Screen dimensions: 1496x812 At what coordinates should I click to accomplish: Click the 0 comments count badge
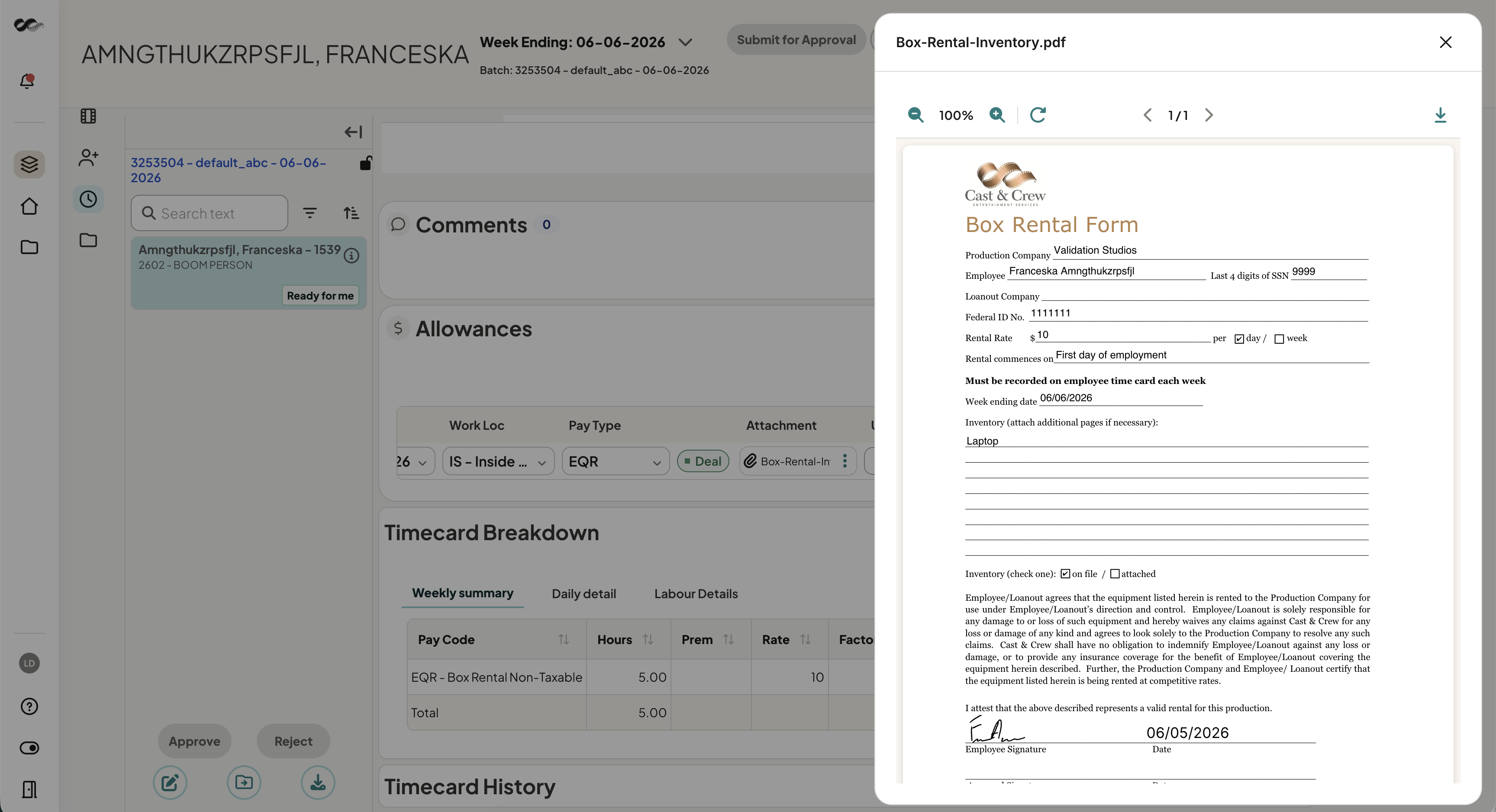546,225
